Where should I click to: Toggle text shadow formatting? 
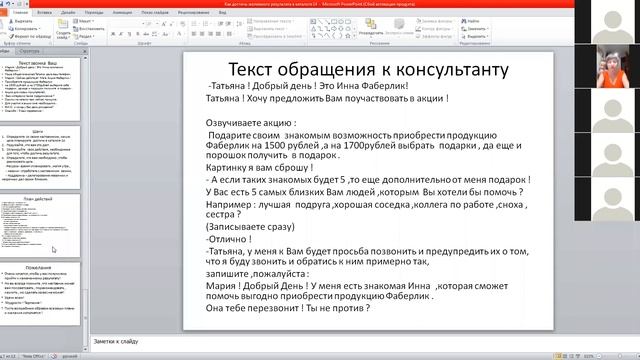tap(138, 34)
